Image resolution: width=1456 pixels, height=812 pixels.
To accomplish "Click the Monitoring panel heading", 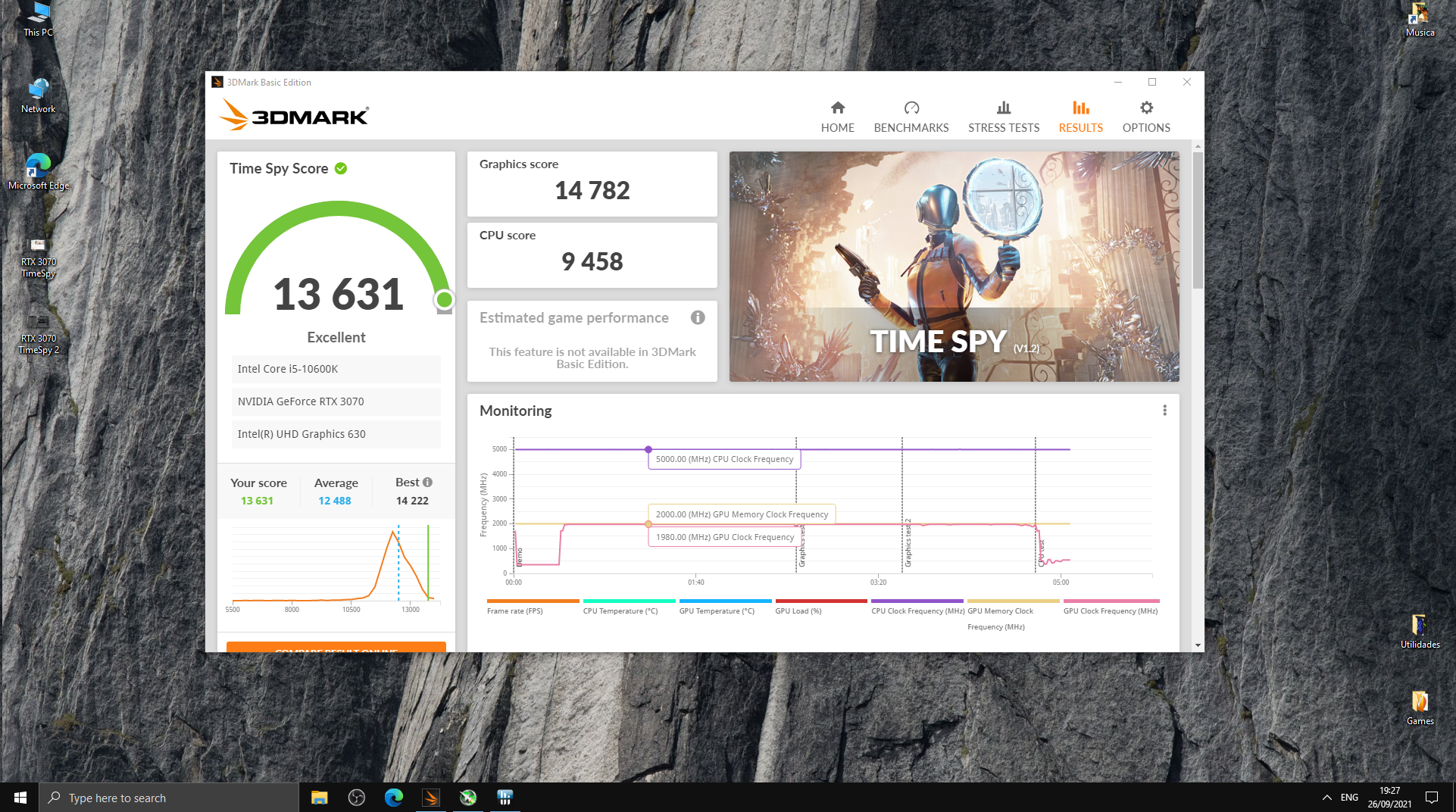I will [516, 411].
